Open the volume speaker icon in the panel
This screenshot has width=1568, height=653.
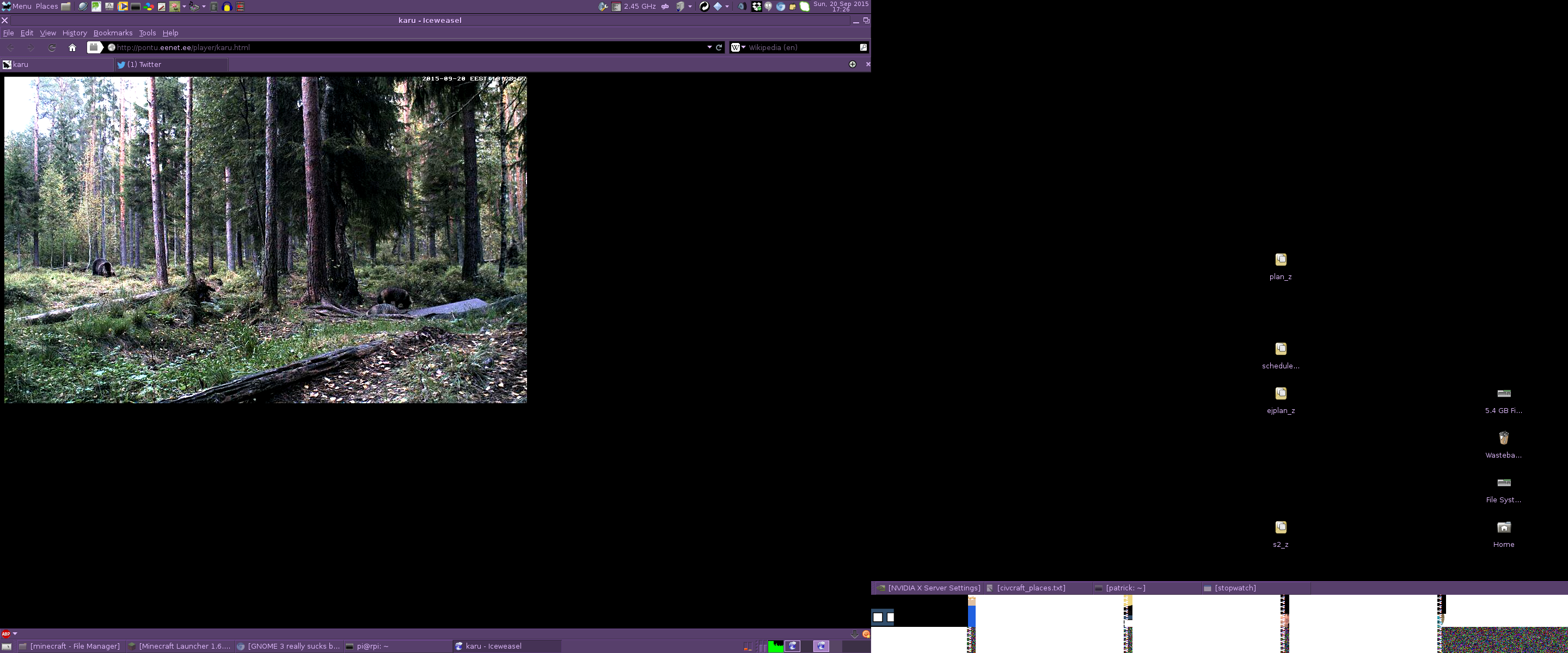click(x=742, y=7)
